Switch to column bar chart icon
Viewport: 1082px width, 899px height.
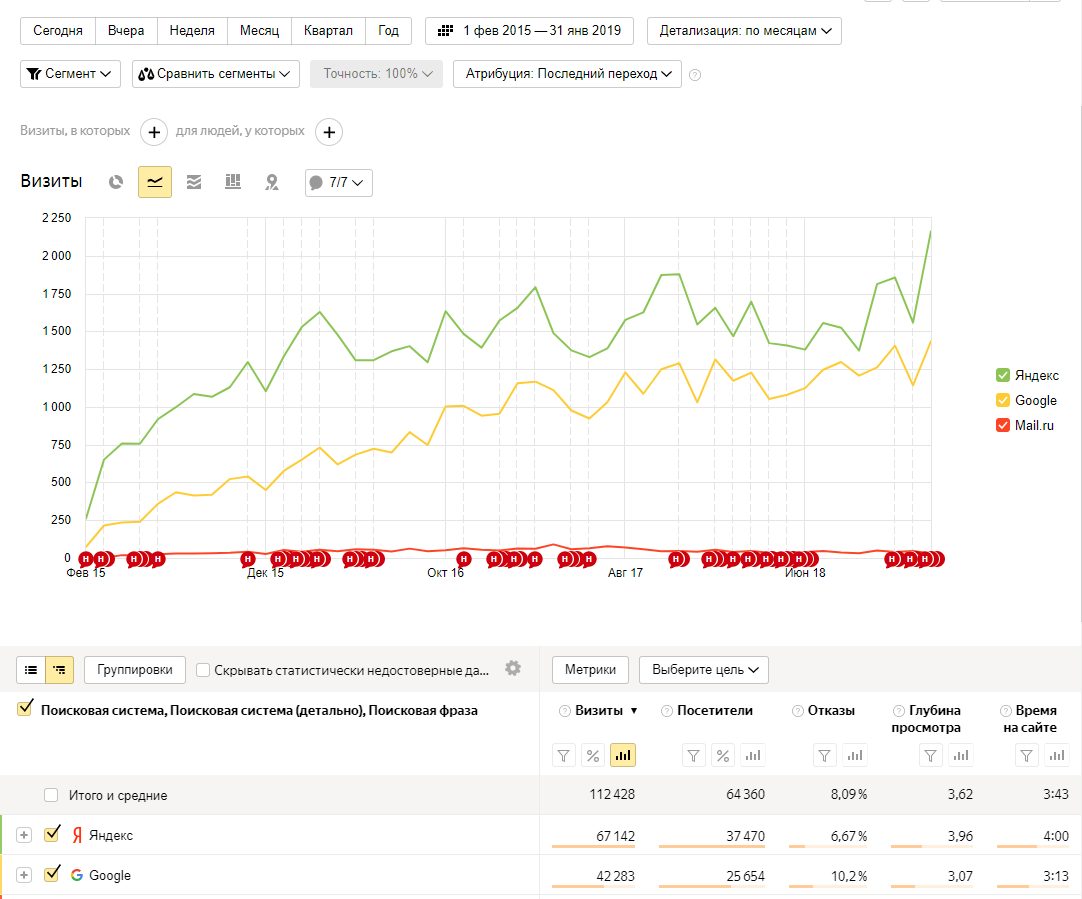[233, 182]
